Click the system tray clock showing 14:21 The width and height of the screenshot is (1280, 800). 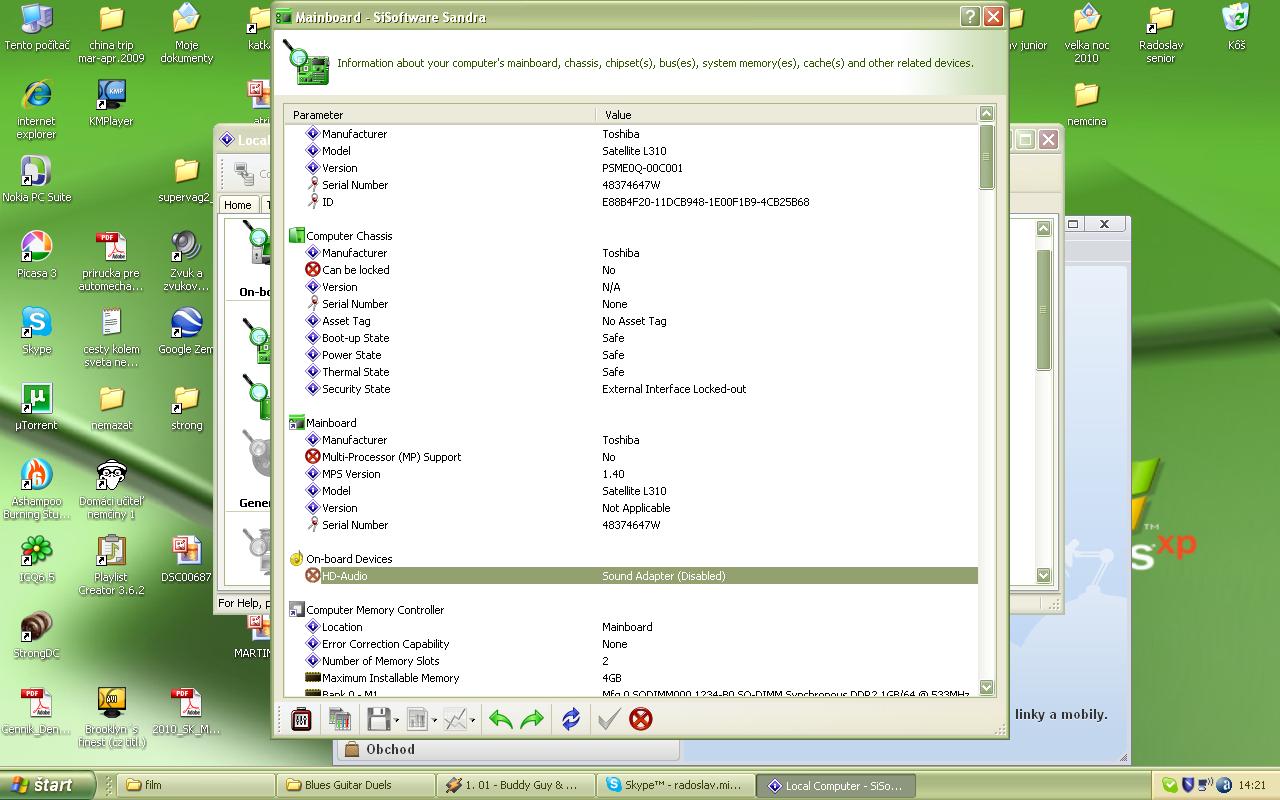click(x=1252, y=785)
